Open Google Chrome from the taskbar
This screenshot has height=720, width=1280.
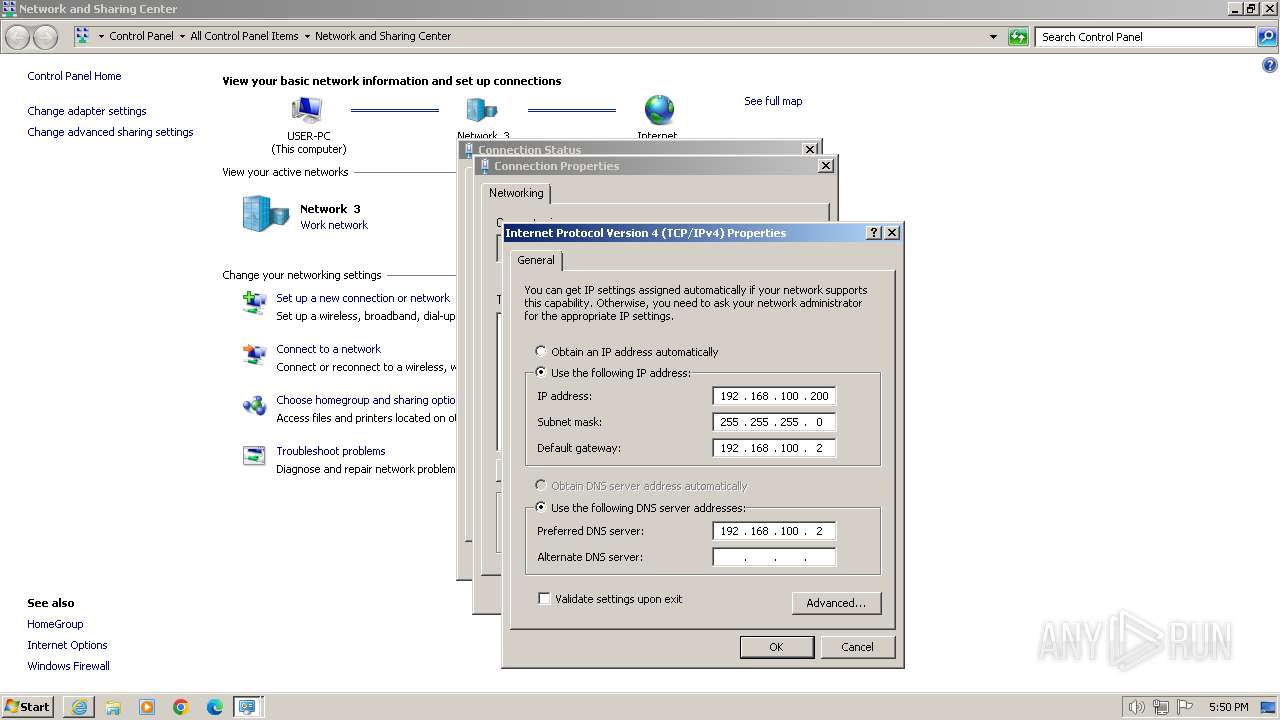(x=181, y=707)
